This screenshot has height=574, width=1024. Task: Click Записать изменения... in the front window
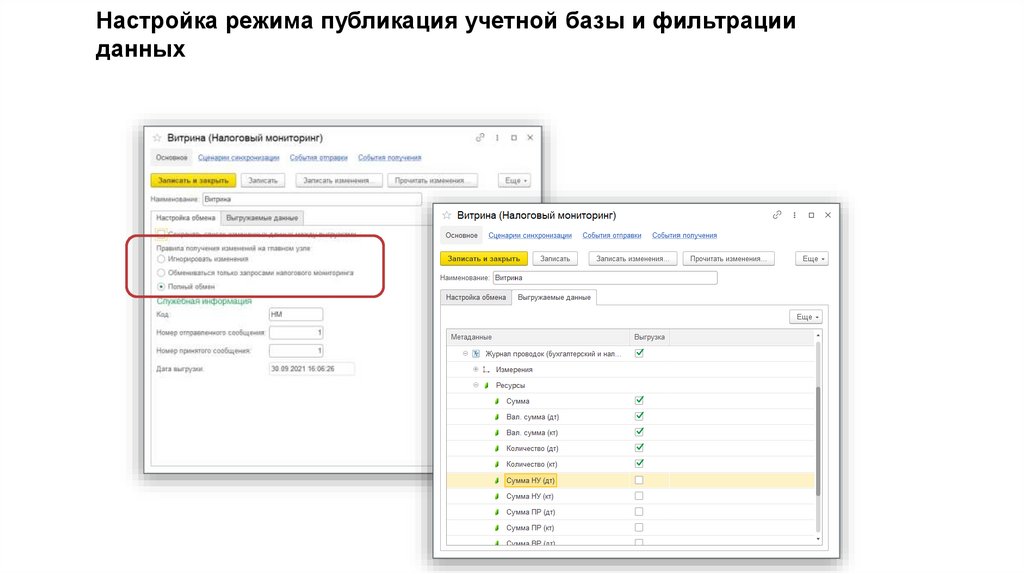pyautogui.click(x=632, y=259)
